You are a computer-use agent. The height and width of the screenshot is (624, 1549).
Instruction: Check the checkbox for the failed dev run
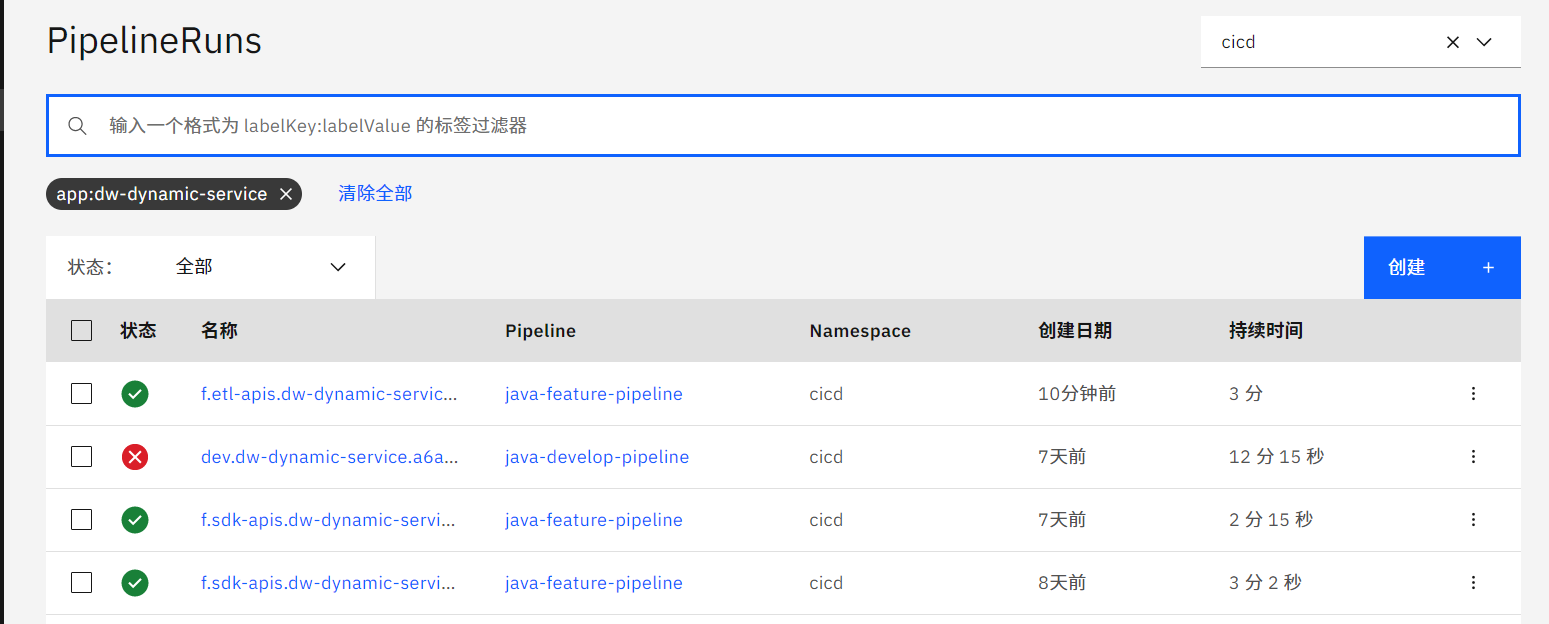tap(81, 456)
